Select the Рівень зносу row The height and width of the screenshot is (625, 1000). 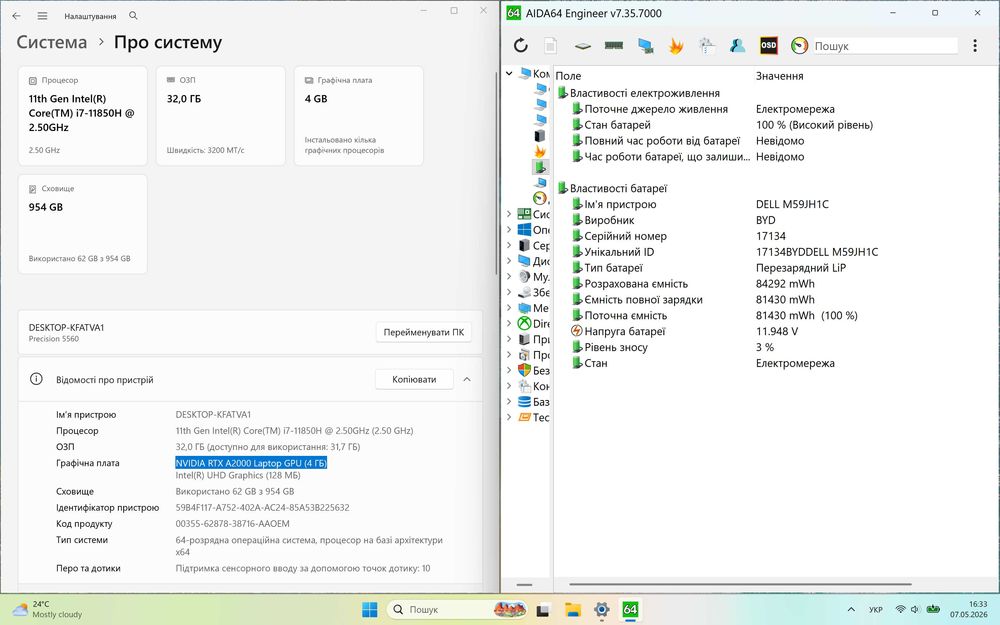point(775,347)
